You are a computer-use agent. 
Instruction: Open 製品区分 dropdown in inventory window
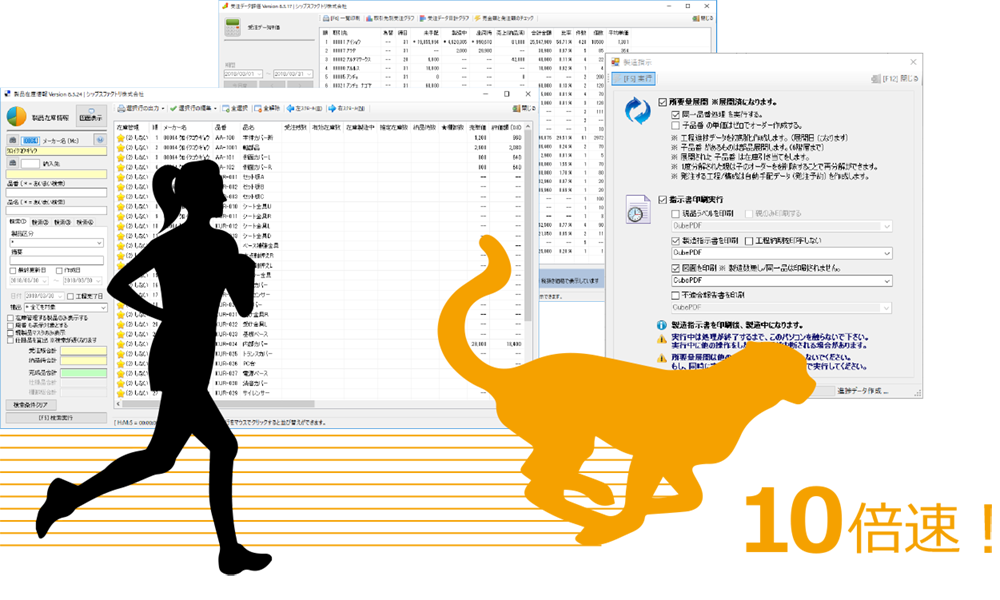(x=56, y=243)
